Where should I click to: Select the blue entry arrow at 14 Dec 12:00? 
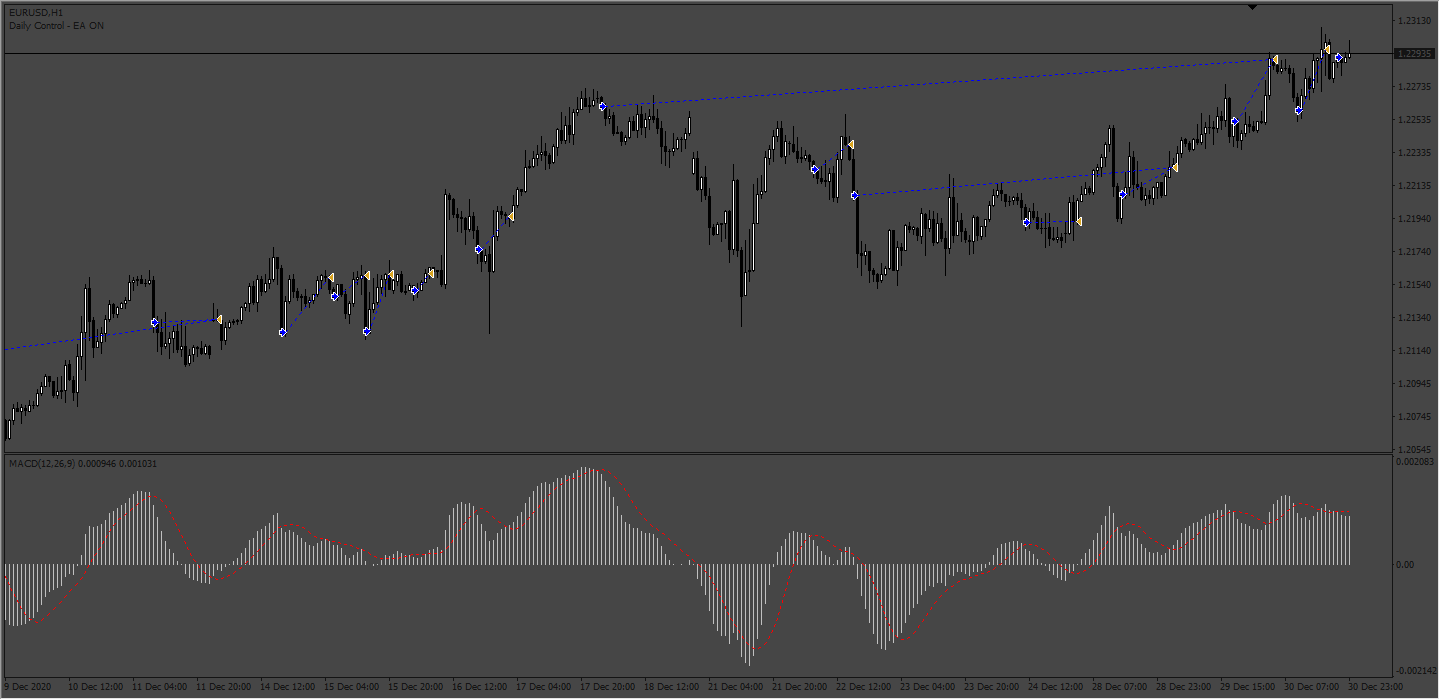(283, 332)
